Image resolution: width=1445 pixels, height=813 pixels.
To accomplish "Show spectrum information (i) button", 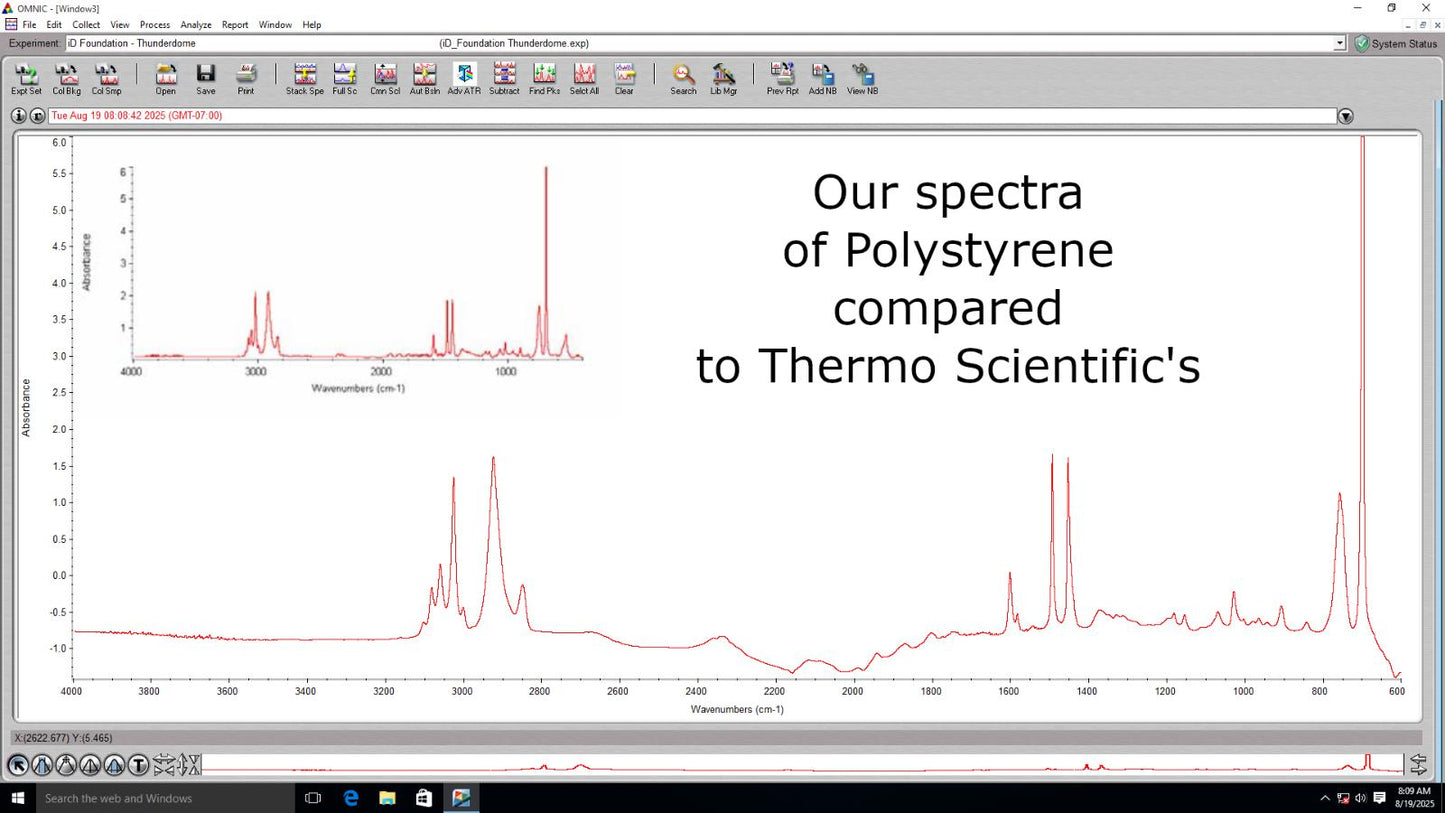I will coord(19,116).
